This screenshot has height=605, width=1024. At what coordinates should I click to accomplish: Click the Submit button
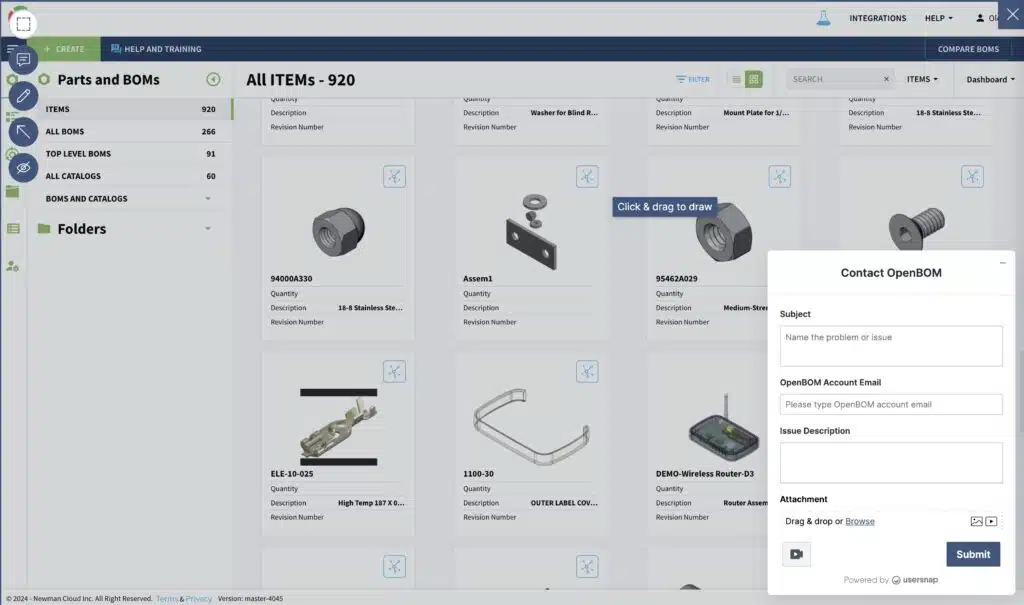972,554
